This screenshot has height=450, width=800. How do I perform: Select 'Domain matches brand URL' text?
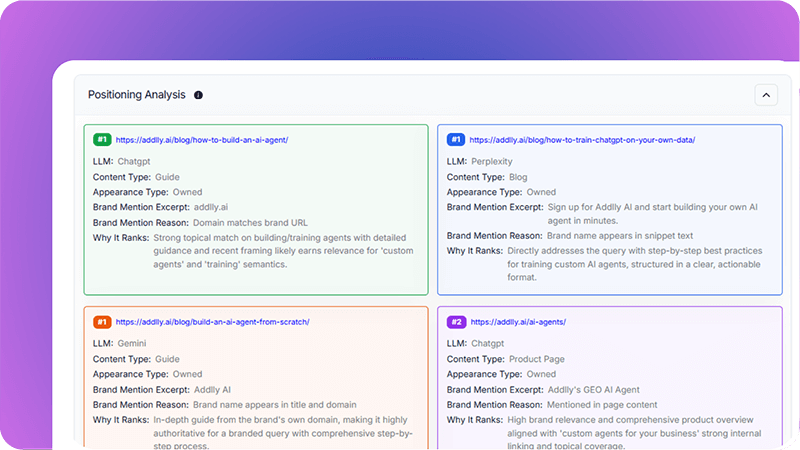pyautogui.click(x=250, y=222)
